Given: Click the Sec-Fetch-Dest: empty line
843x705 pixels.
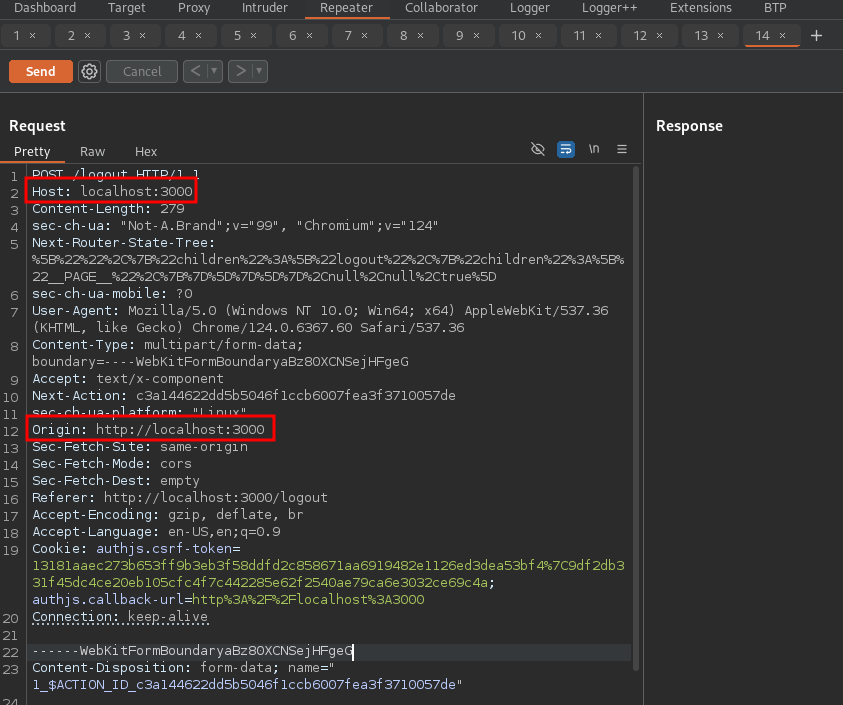Looking at the screenshot, I should coord(116,481).
